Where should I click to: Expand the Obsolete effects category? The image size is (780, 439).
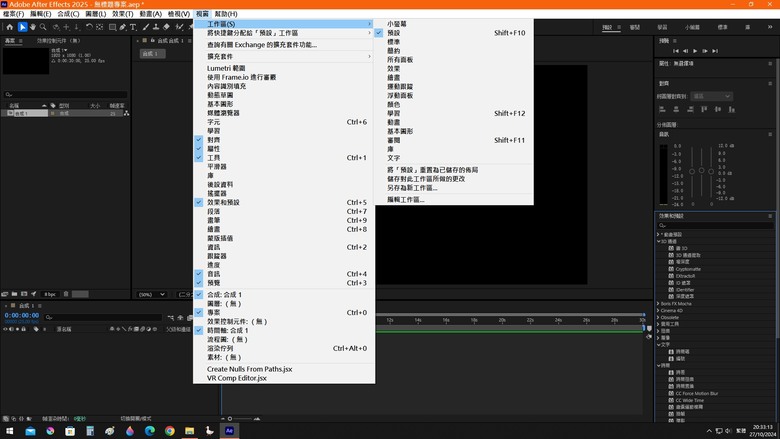pos(658,317)
